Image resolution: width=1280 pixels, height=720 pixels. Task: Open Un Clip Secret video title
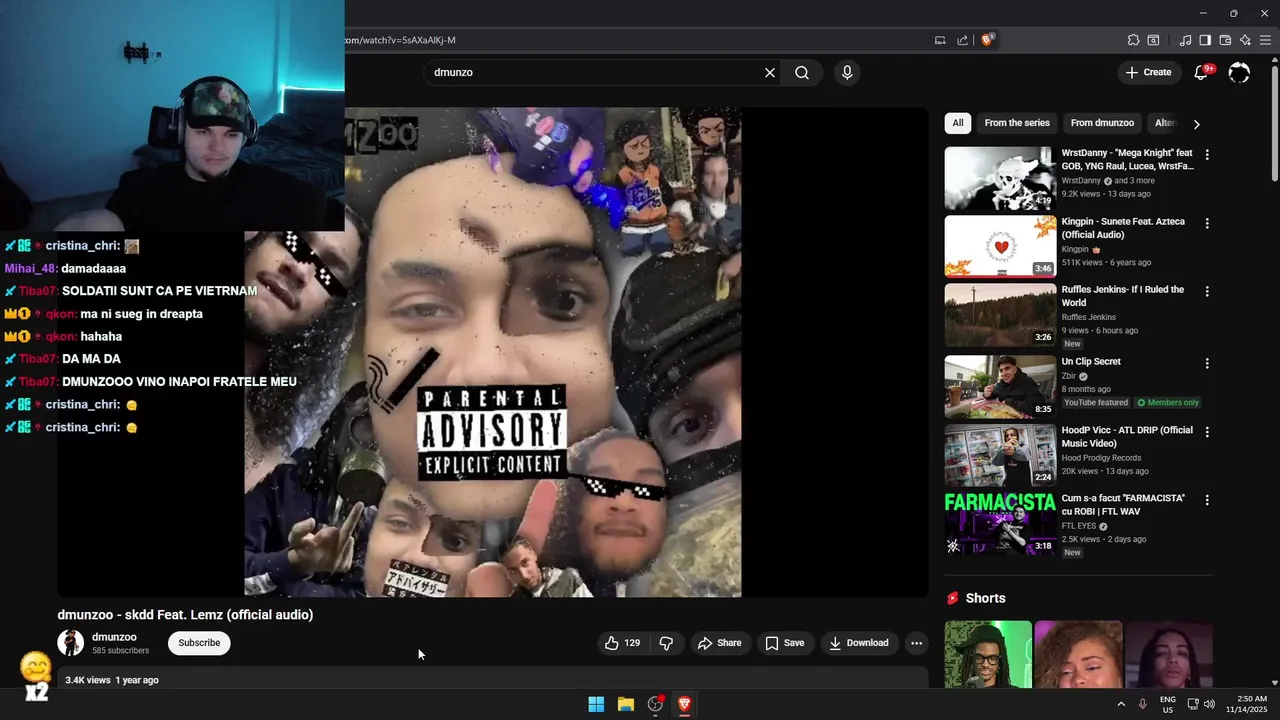click(x=1091, y=362)
